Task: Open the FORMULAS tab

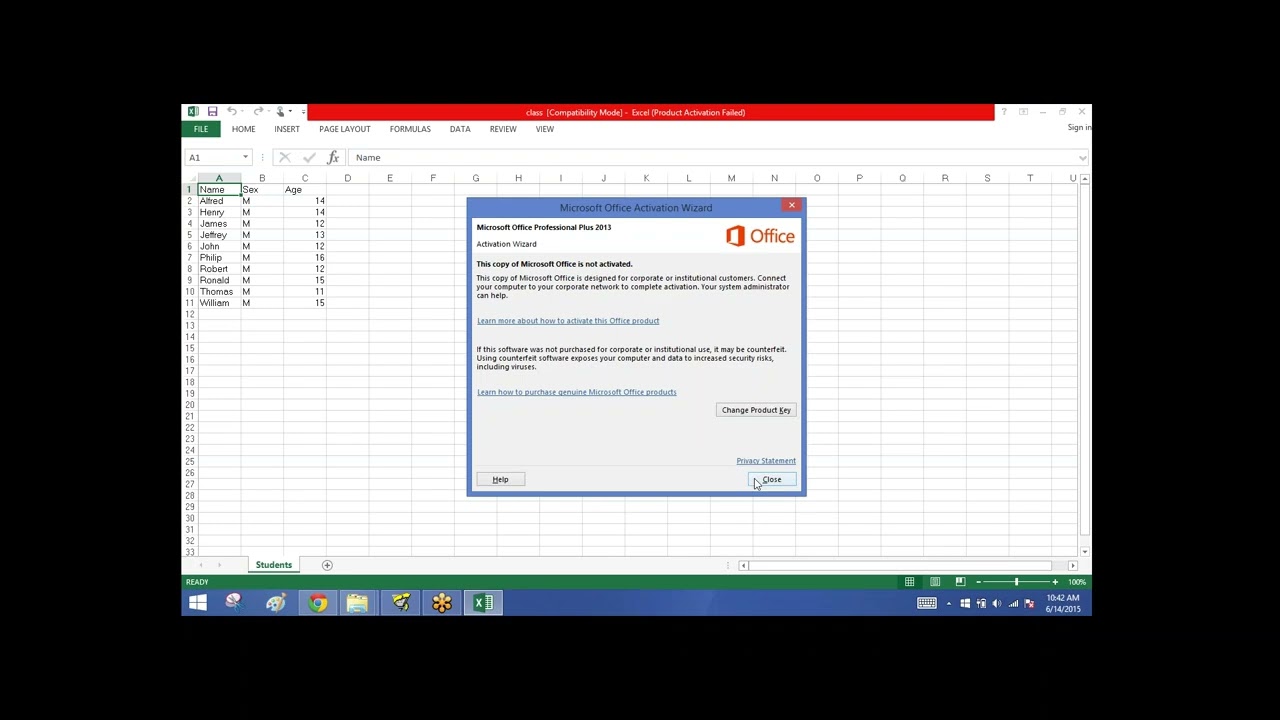Action: click(x=410, y=129)
